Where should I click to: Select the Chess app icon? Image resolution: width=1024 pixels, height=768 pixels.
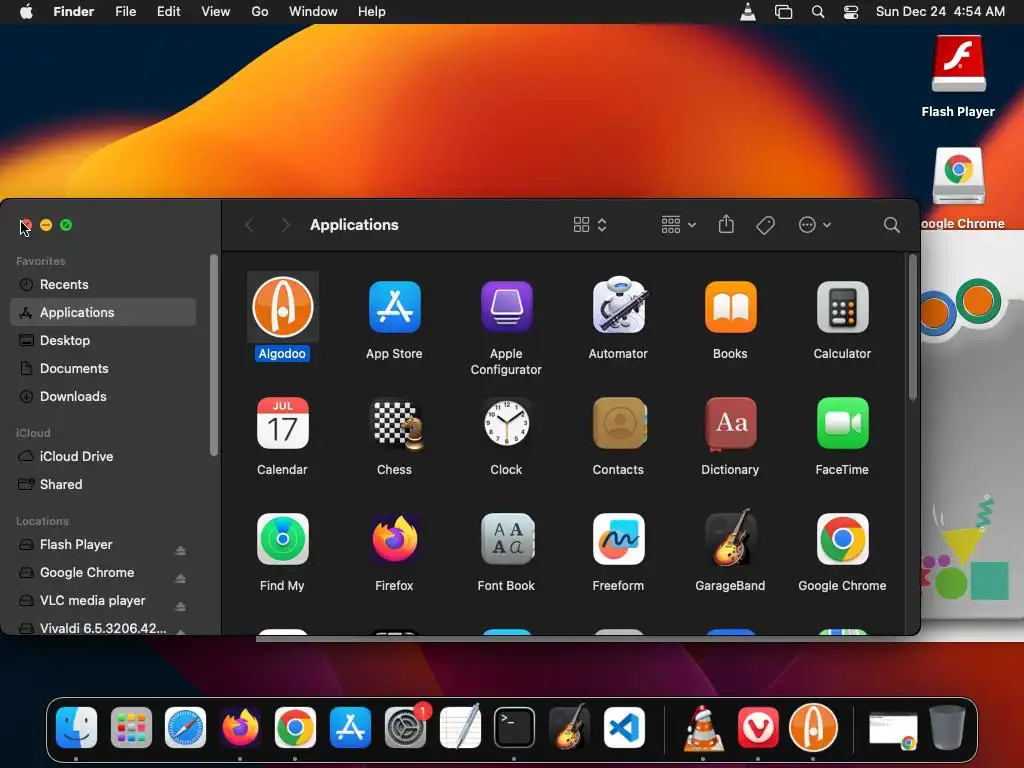(396, 424)
